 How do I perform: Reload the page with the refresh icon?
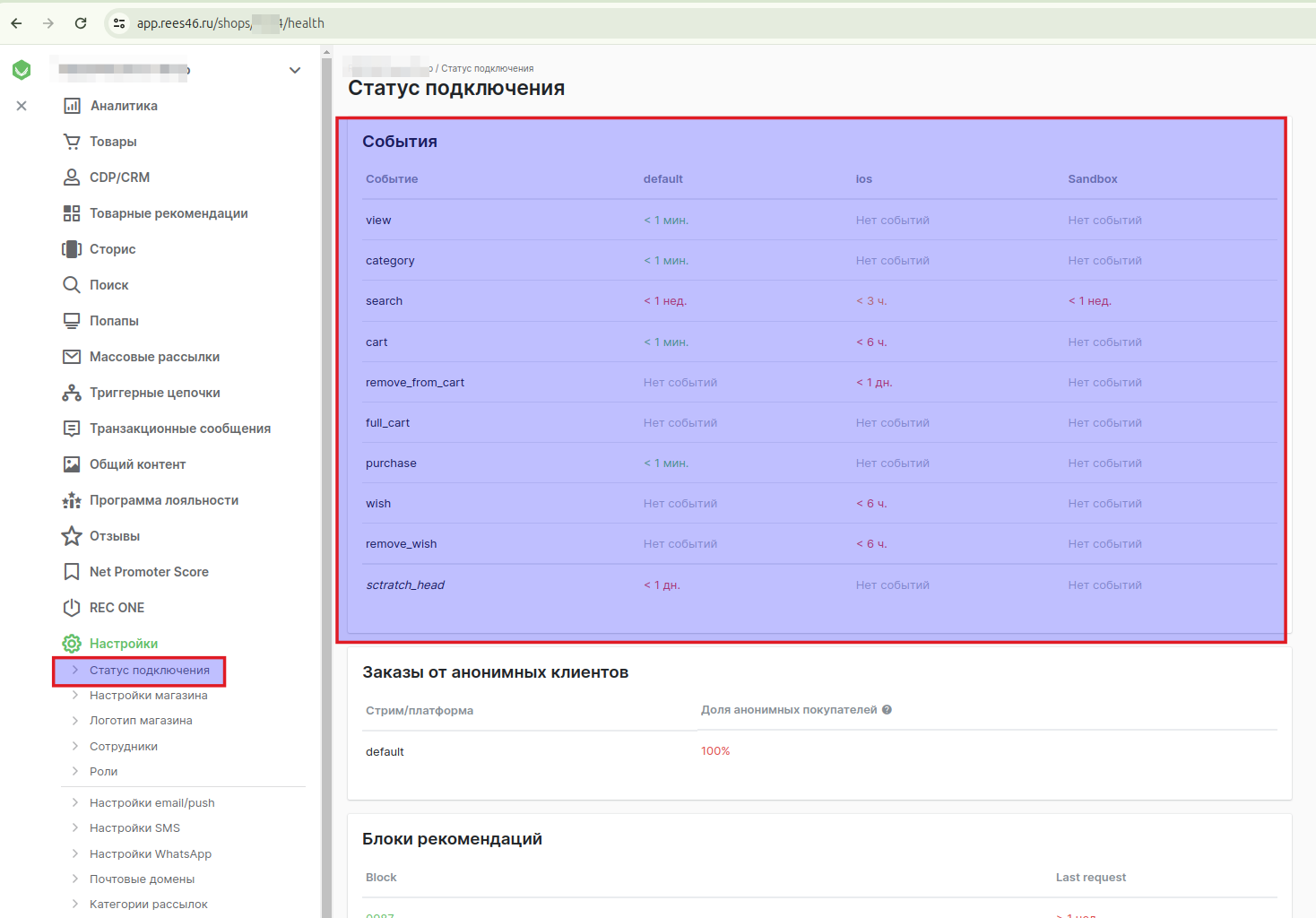pyautogui.click(x=81, y=23)
